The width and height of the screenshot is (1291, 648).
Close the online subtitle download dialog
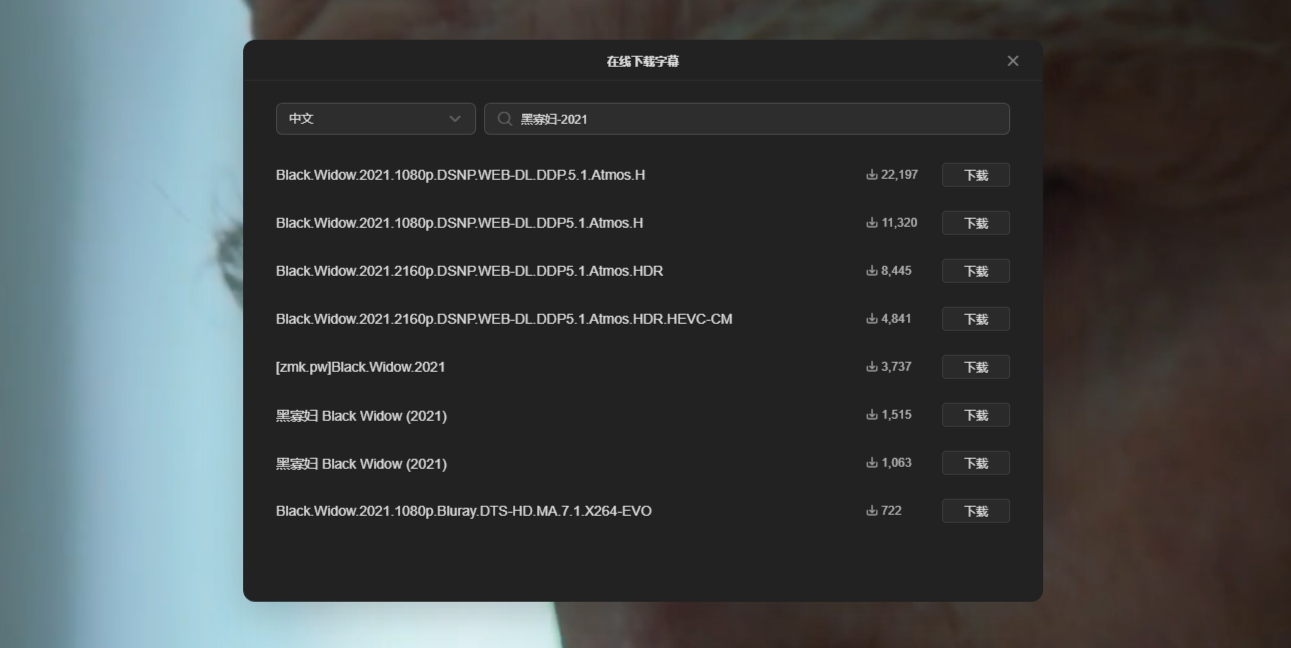click(x=1013, y=61)
